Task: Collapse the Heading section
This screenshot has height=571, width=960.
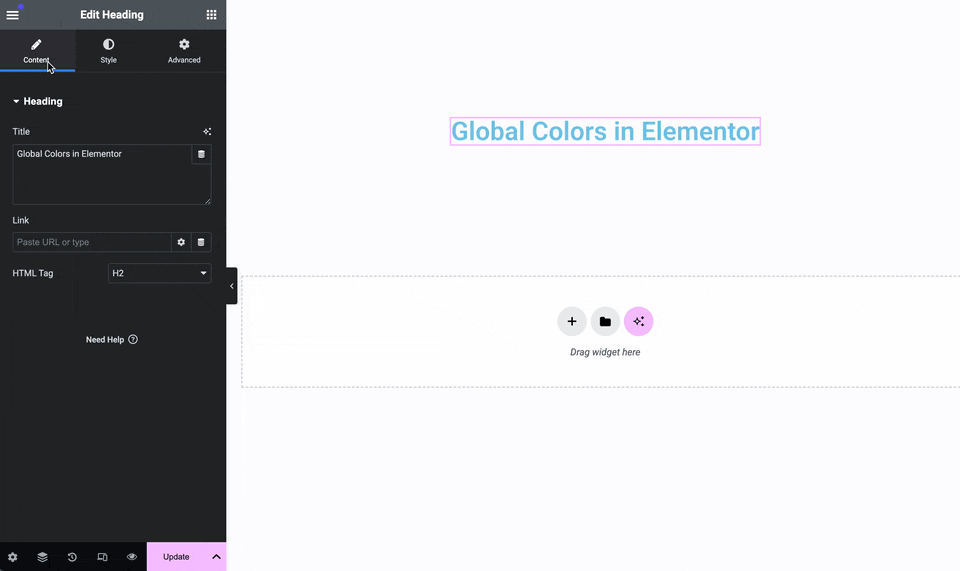Action: coord(37,101)
